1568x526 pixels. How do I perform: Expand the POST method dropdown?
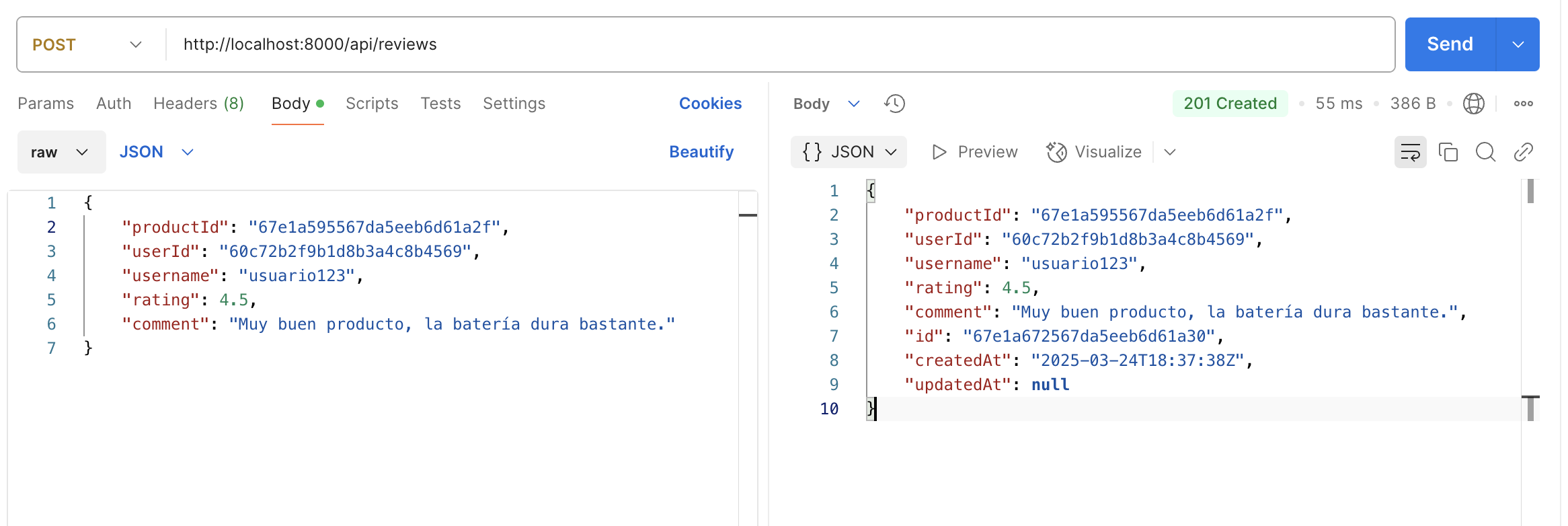coord(87,44)
